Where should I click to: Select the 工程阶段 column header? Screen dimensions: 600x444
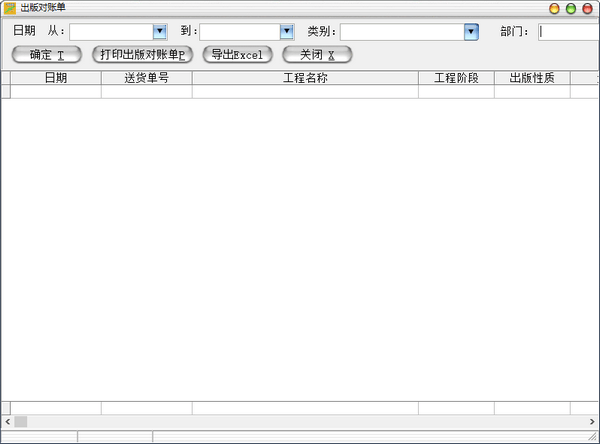point(456,78)
